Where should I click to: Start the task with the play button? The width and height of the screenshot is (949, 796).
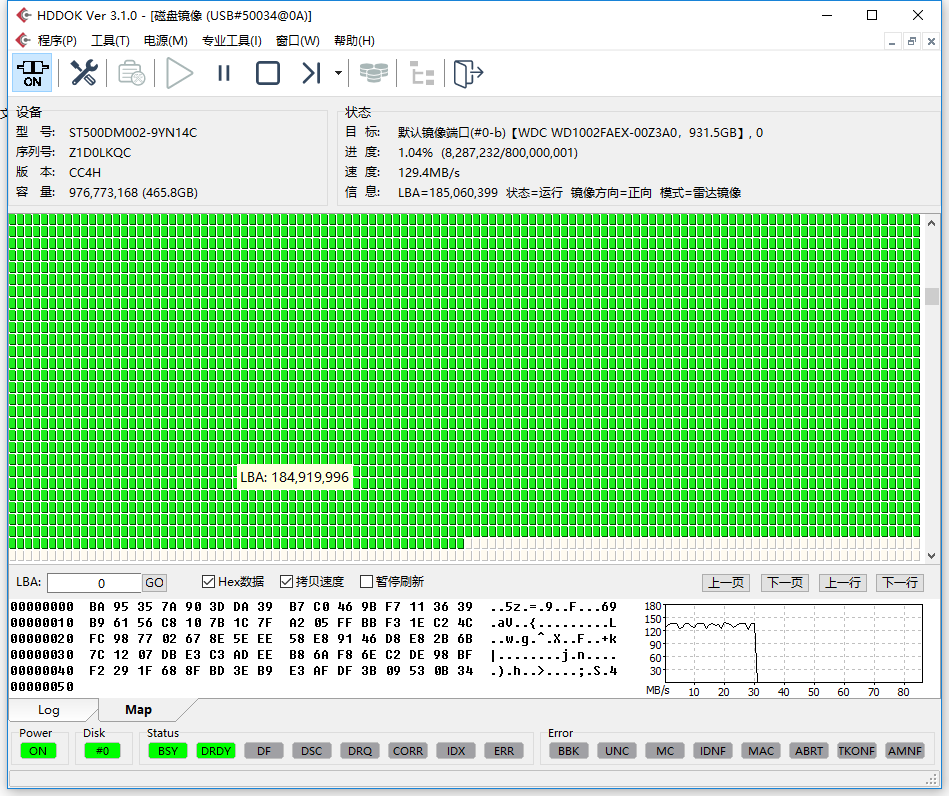tap(179, 73)
